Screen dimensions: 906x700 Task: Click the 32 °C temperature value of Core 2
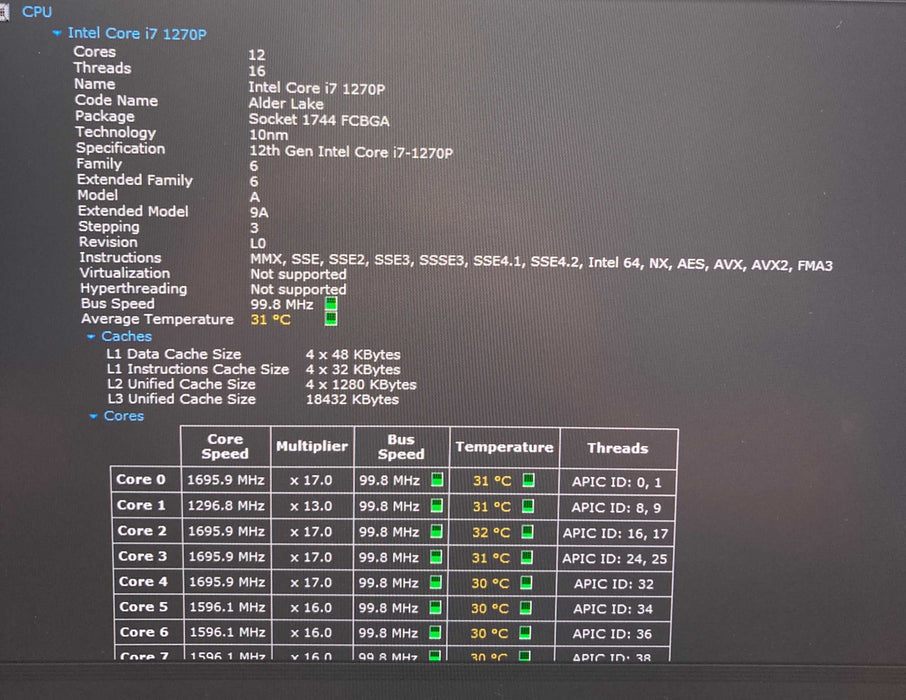point(491,532)
